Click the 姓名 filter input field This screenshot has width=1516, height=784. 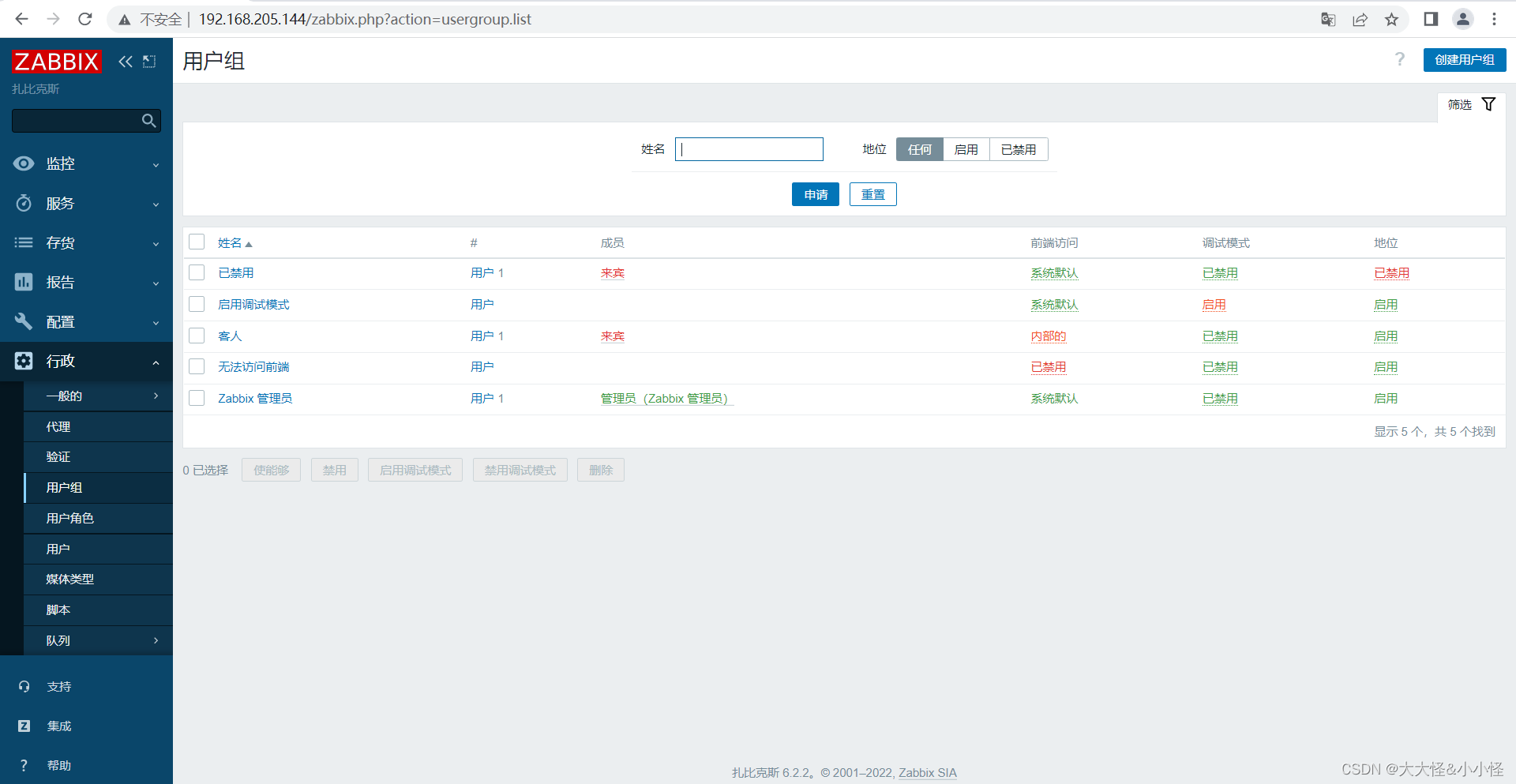pyautogui.click(x=749, y=149)
